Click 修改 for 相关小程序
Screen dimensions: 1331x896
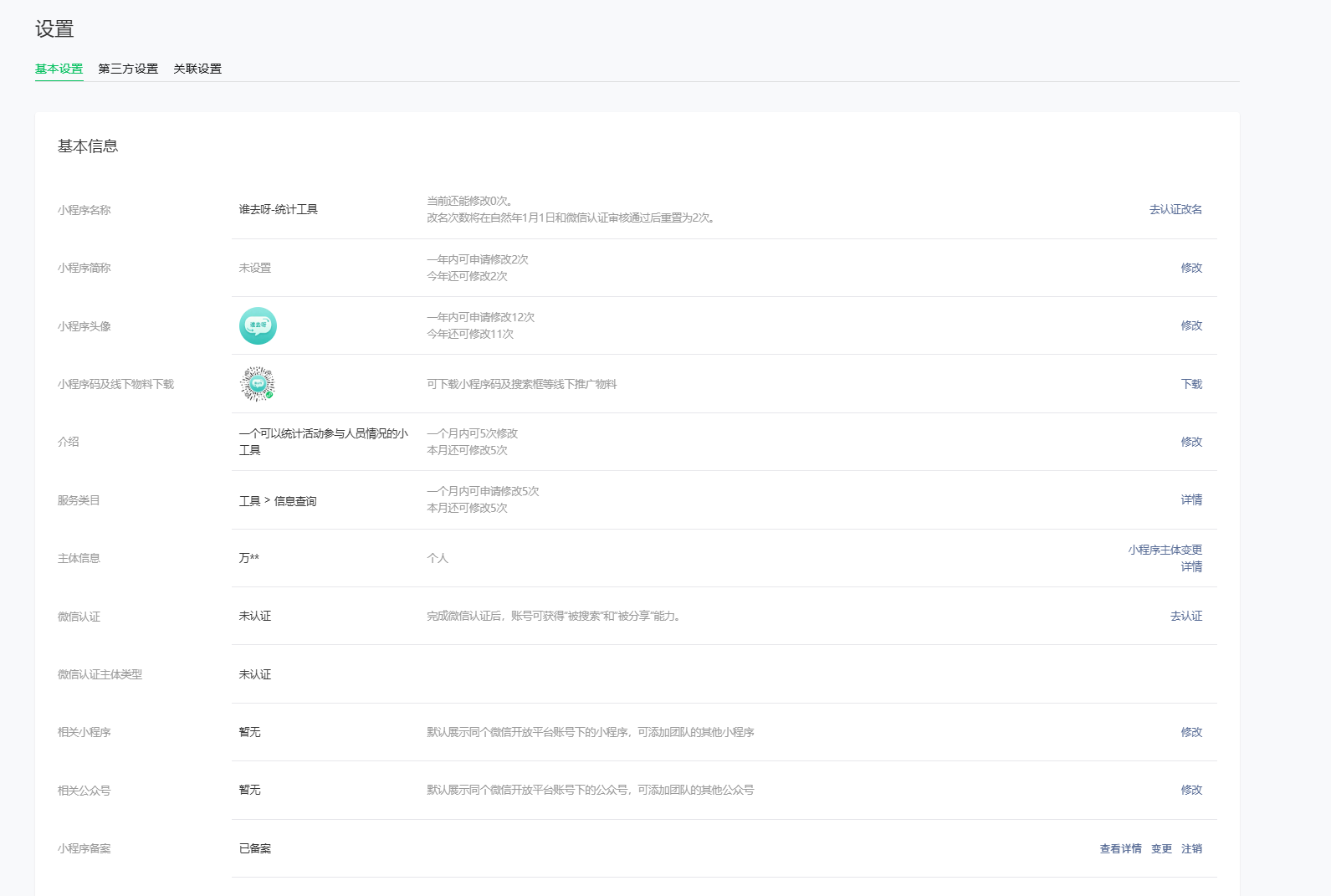point(1191,732)
